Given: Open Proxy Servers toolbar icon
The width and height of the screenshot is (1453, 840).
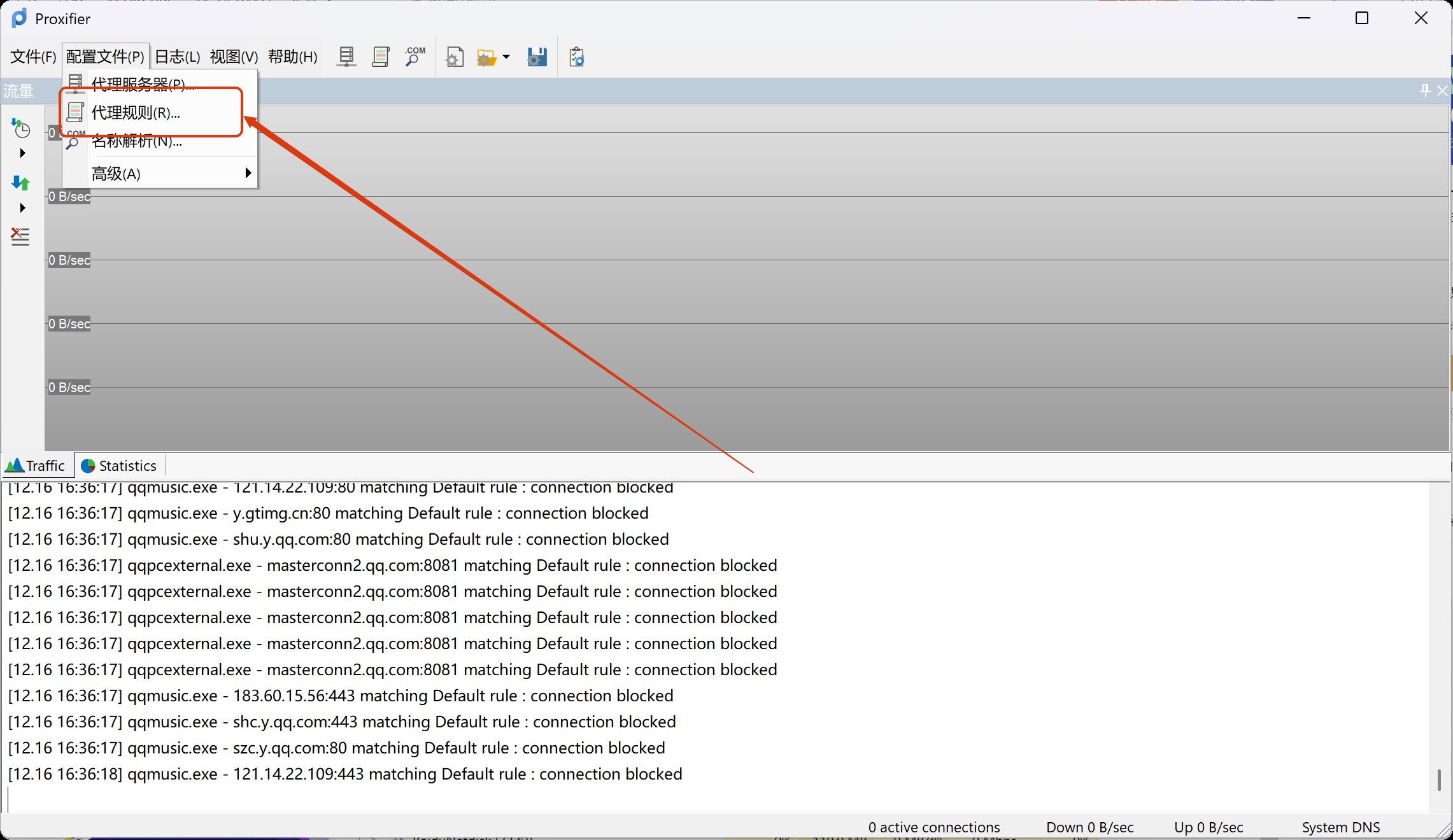Looking at the screenshot, I should pyautogui.click(x=346, y=57).
